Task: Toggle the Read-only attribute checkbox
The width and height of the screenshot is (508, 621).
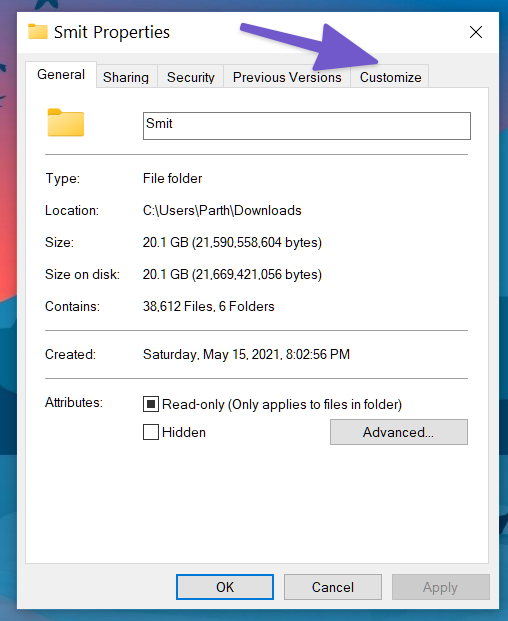Action: tap(151, 404)
